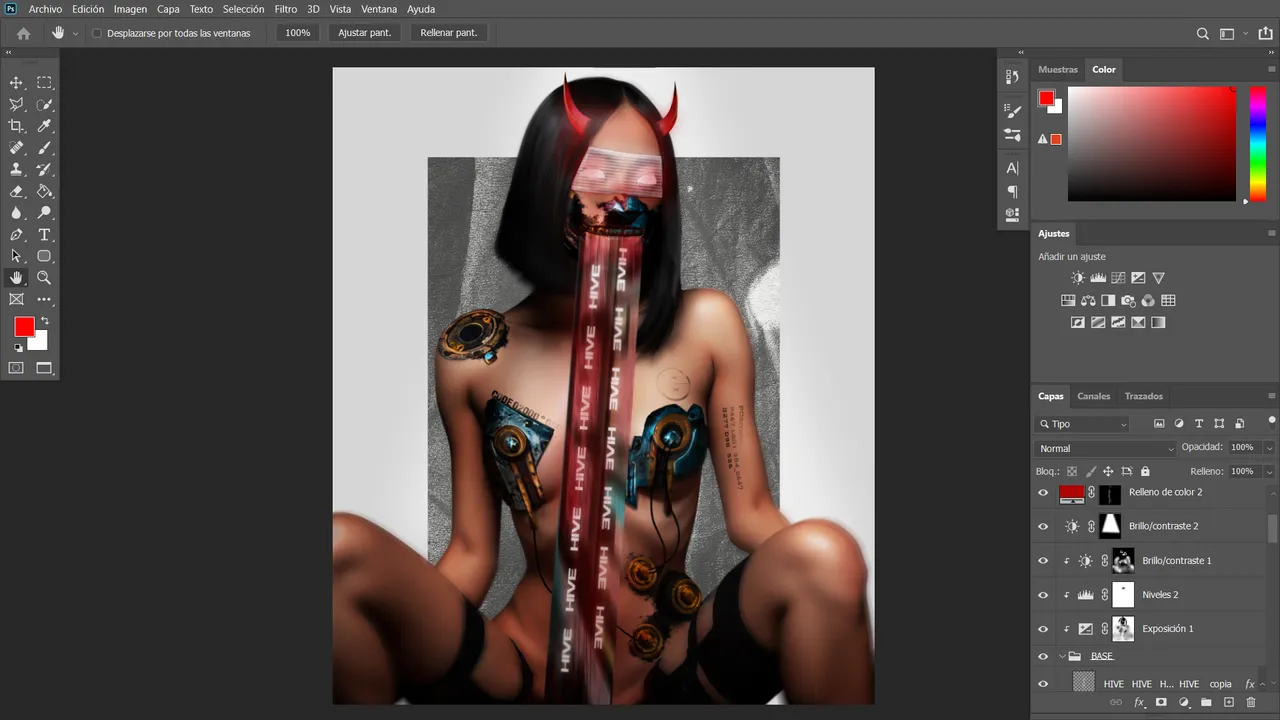Click the search icon in options bar

click(x=1203, y=33)
